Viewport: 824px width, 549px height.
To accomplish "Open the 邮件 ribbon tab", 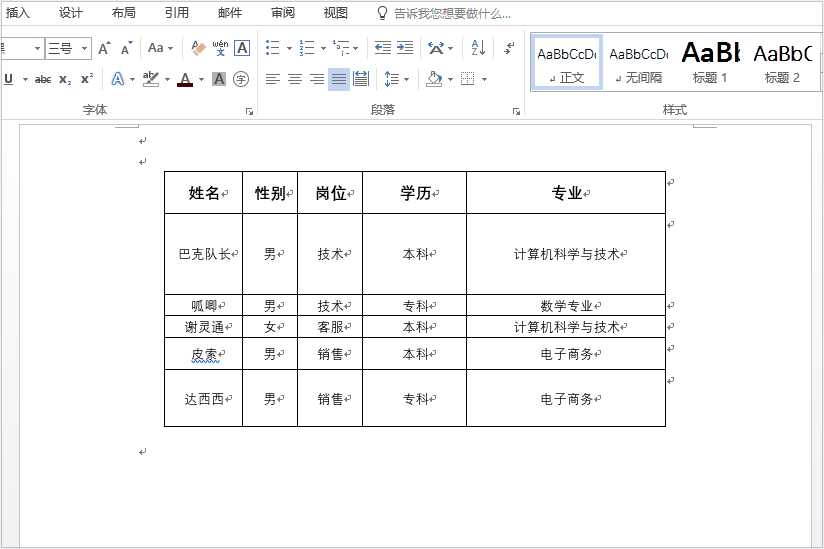I will (x=230, y=13).
